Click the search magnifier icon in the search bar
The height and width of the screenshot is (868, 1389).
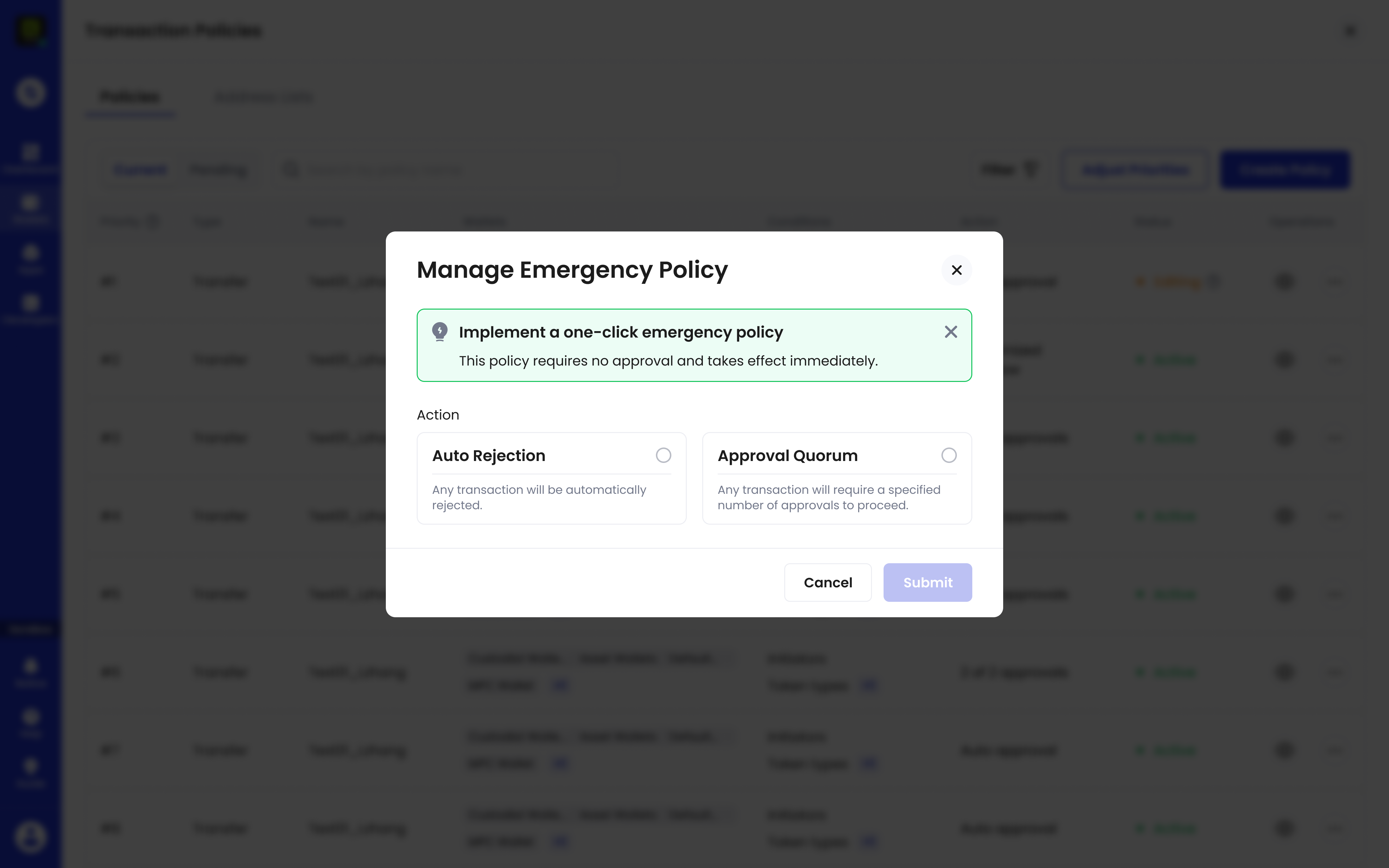tap(290, 169)
